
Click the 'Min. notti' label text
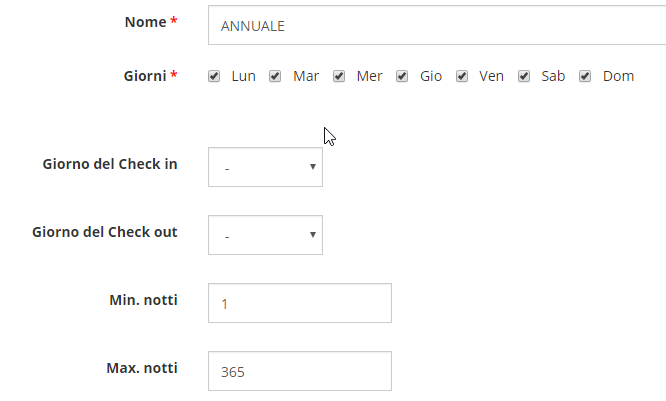[143, 299]
